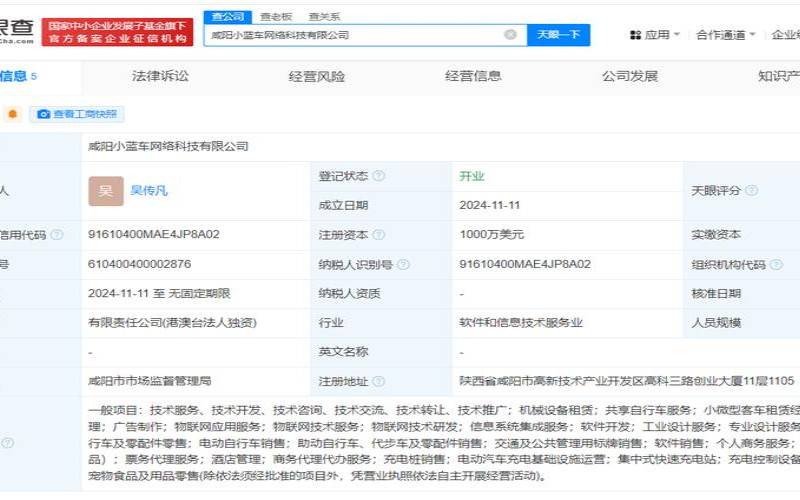Screen dimensions: 800x500
Task: Click the 查看工商快照 button
Action: point(77,114)
